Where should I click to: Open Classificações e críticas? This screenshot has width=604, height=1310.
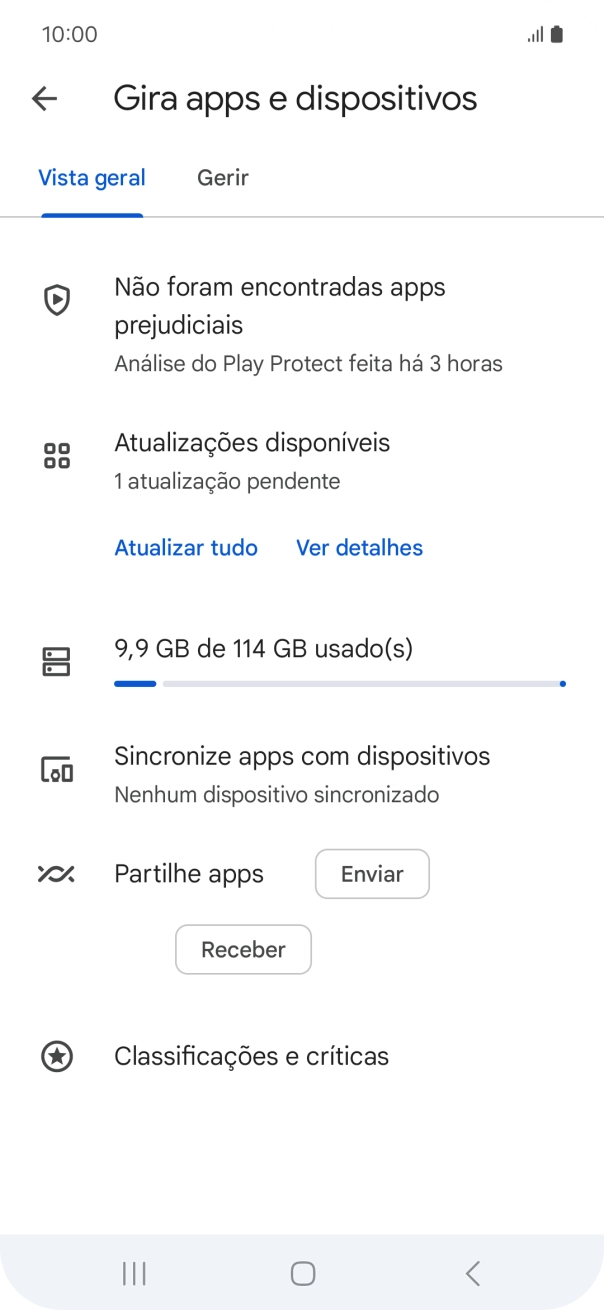[x=251, y=1056]
